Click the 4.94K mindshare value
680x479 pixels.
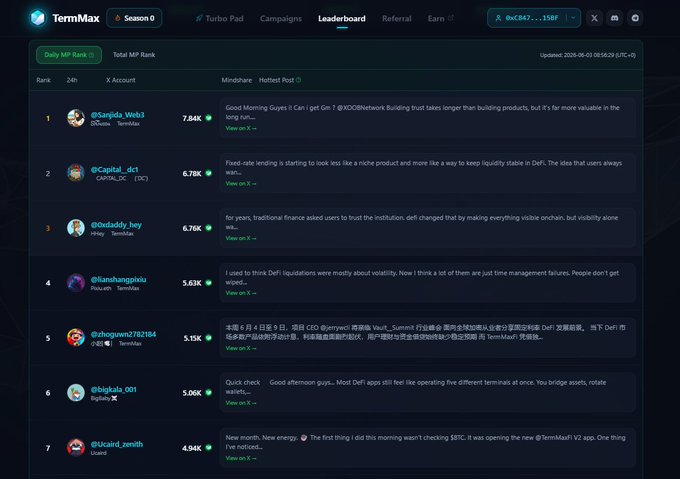coord(192,448)
